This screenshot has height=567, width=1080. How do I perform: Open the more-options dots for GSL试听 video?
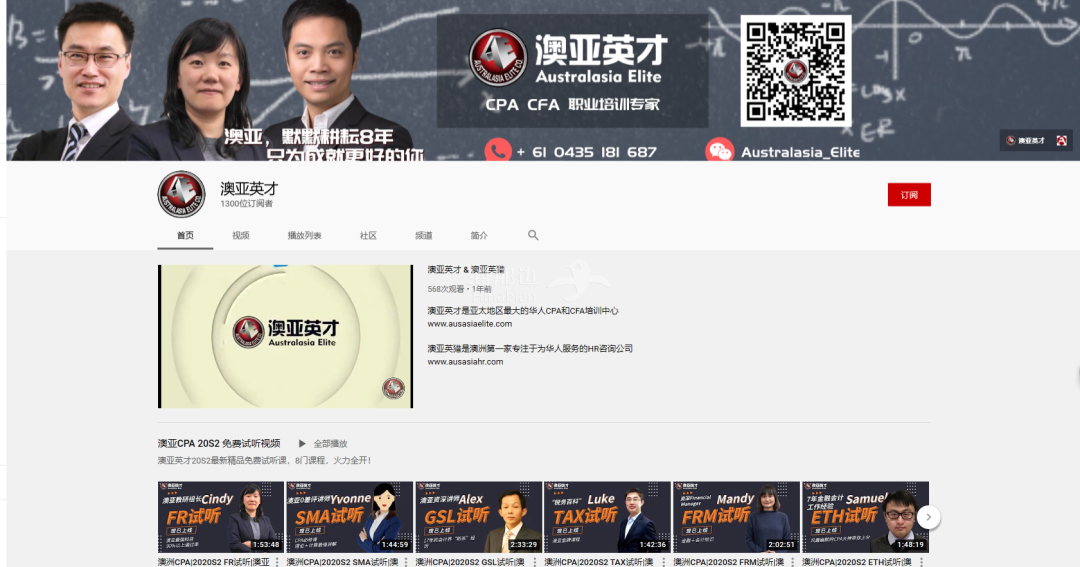coord(535,562)
